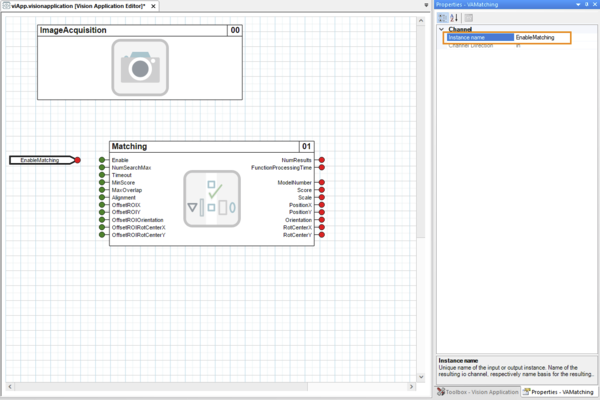Click the red ModelNumber output pin
Image resolution: width=600 pixels, height=400 pixels.
click(x=322, y=183)
